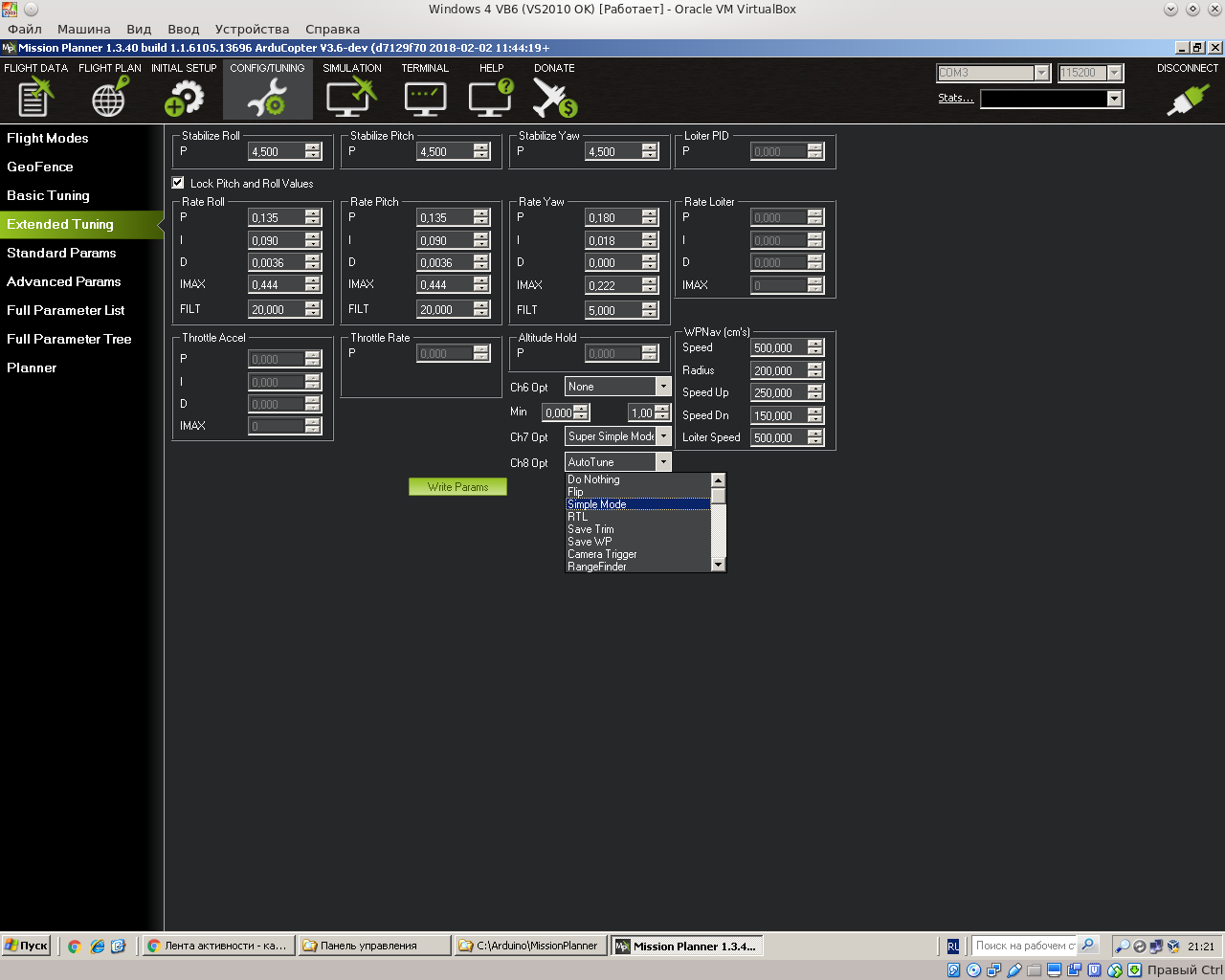
Task: Click the Stats... link
Action: pyautogui.click(x=955, y=98)
